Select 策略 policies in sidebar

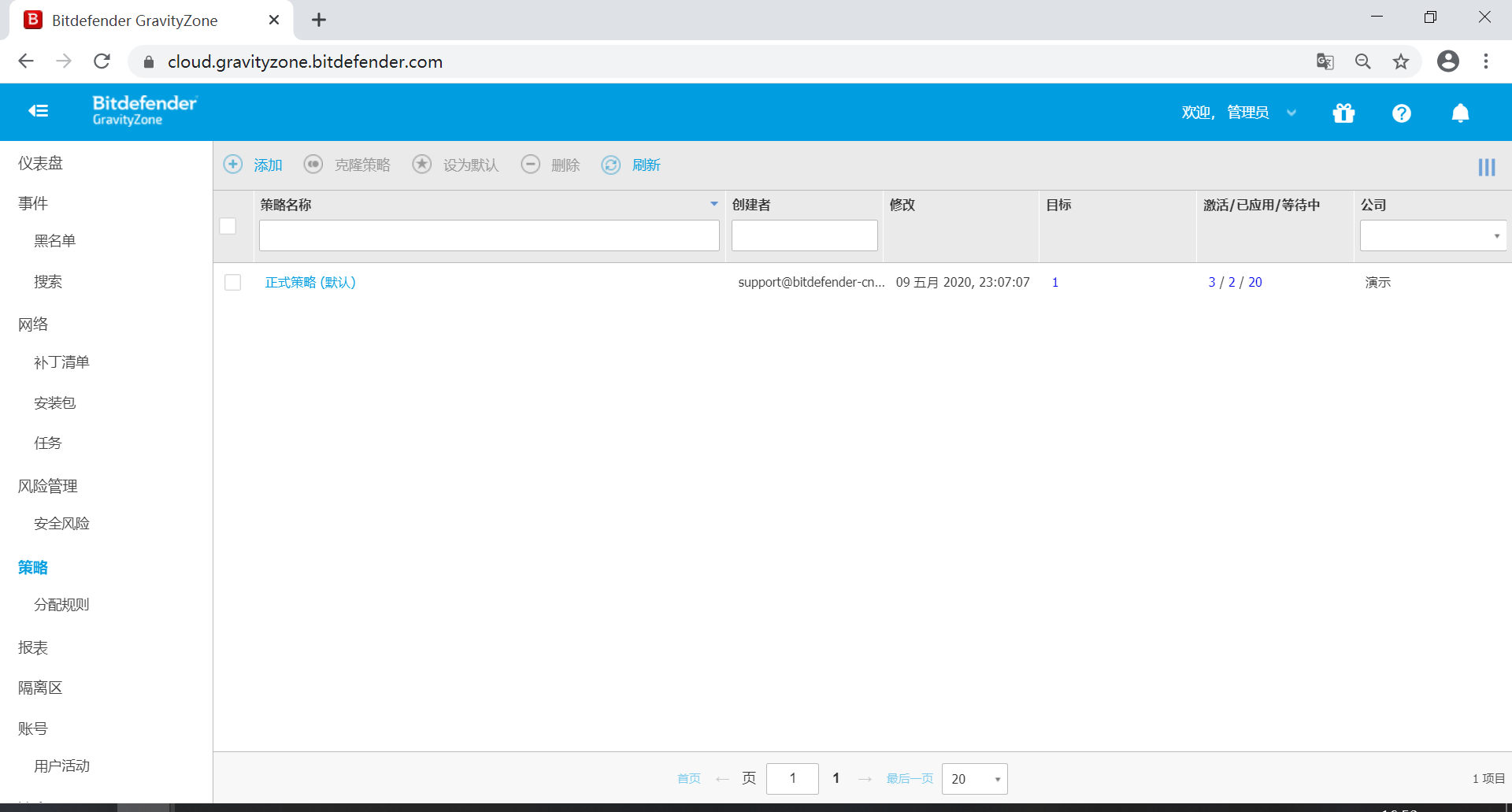tap(33, 567)
